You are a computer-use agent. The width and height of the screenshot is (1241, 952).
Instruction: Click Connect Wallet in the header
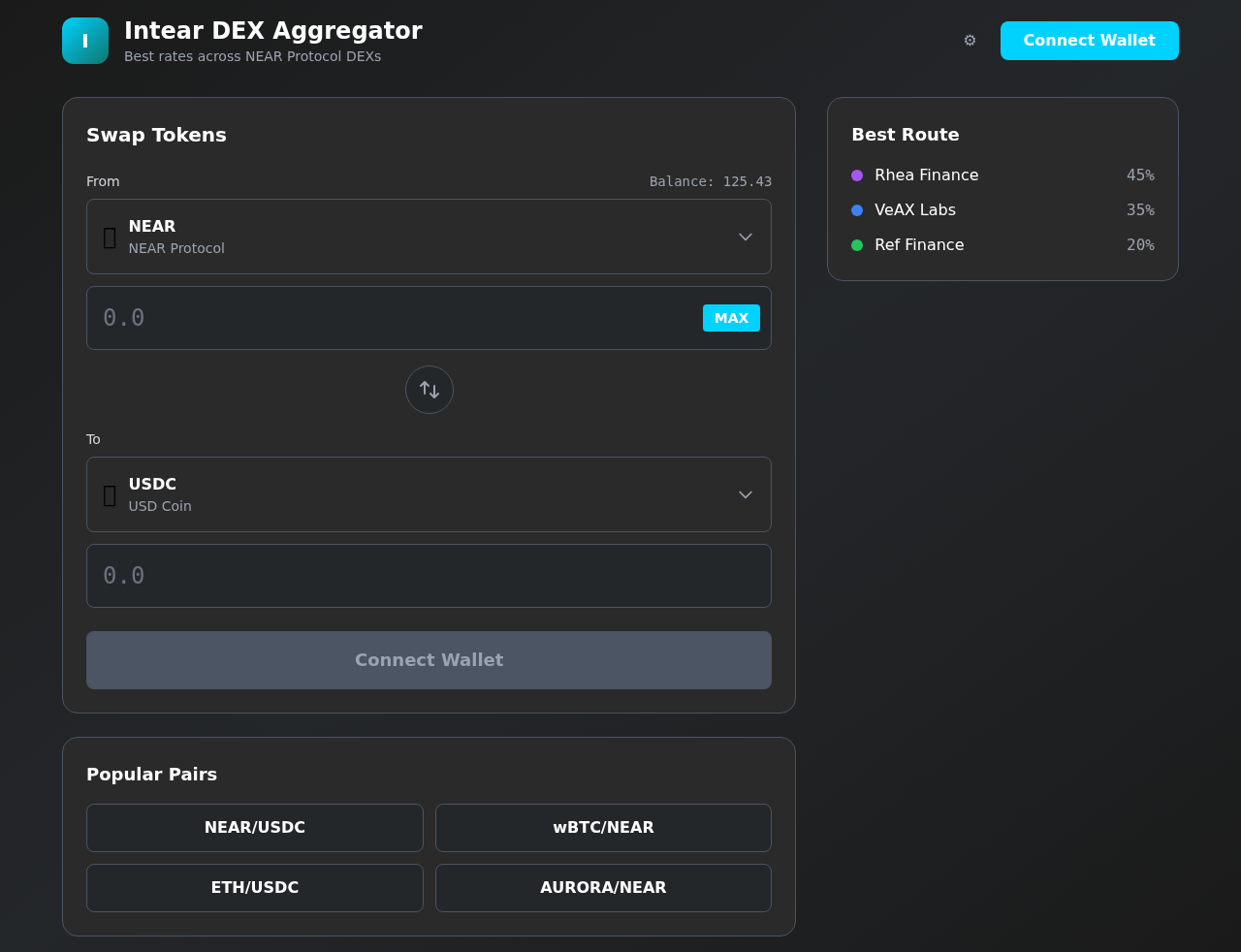tap(1089, 40)
